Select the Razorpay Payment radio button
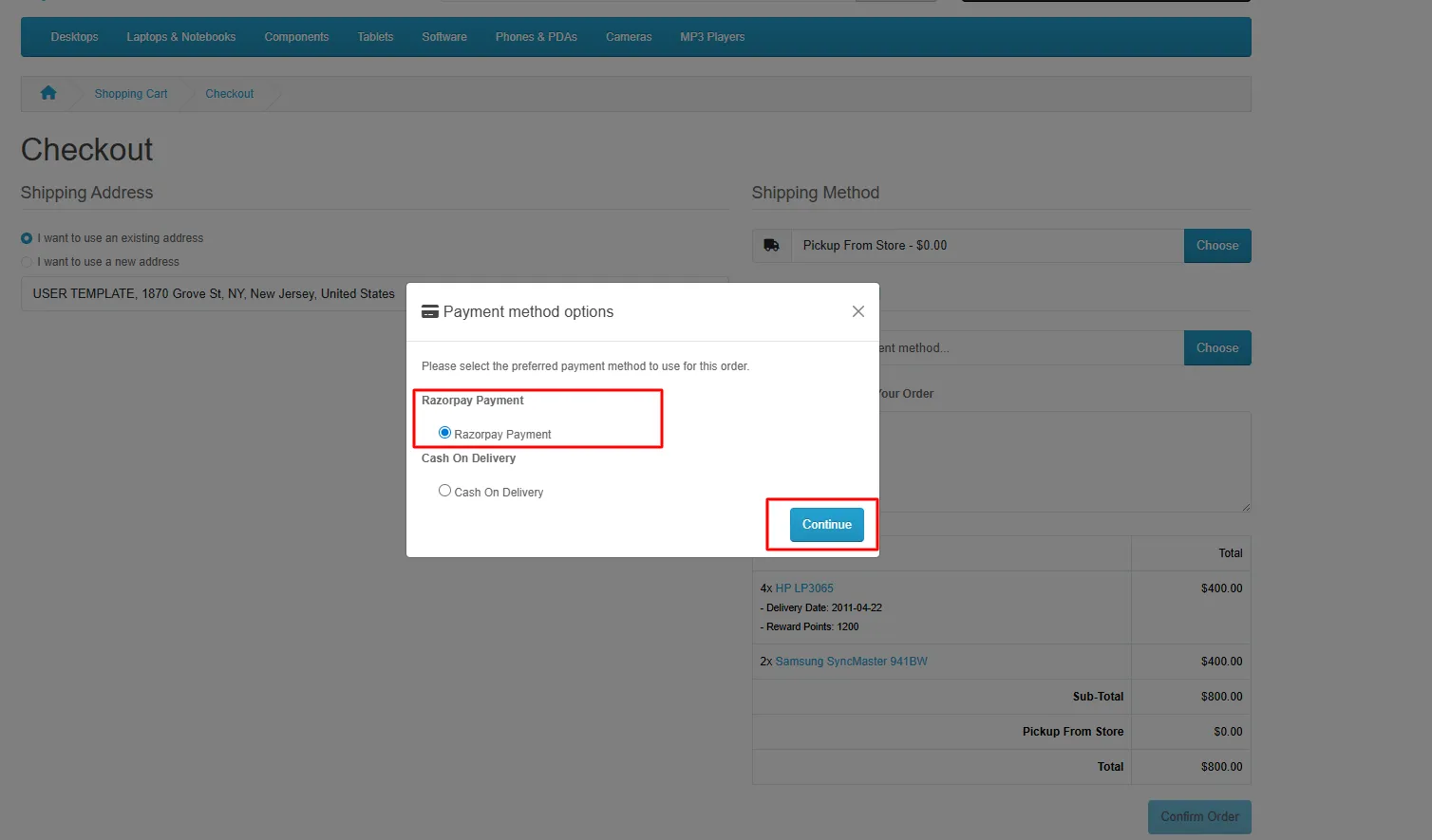Viewport: 1432px width, 840px height. [x=444, y=433]
